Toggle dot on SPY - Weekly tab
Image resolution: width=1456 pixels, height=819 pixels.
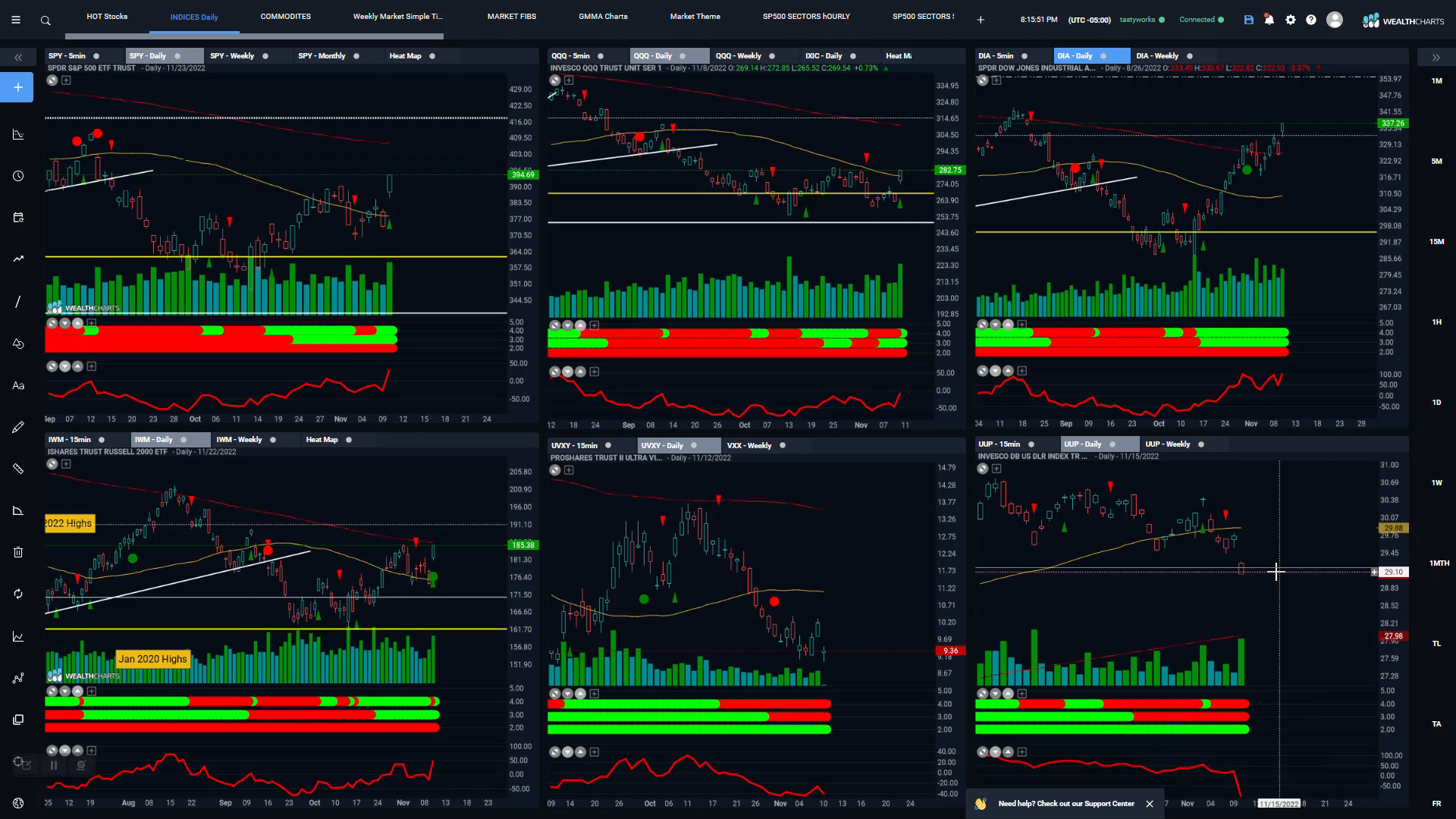click(265, 56)
